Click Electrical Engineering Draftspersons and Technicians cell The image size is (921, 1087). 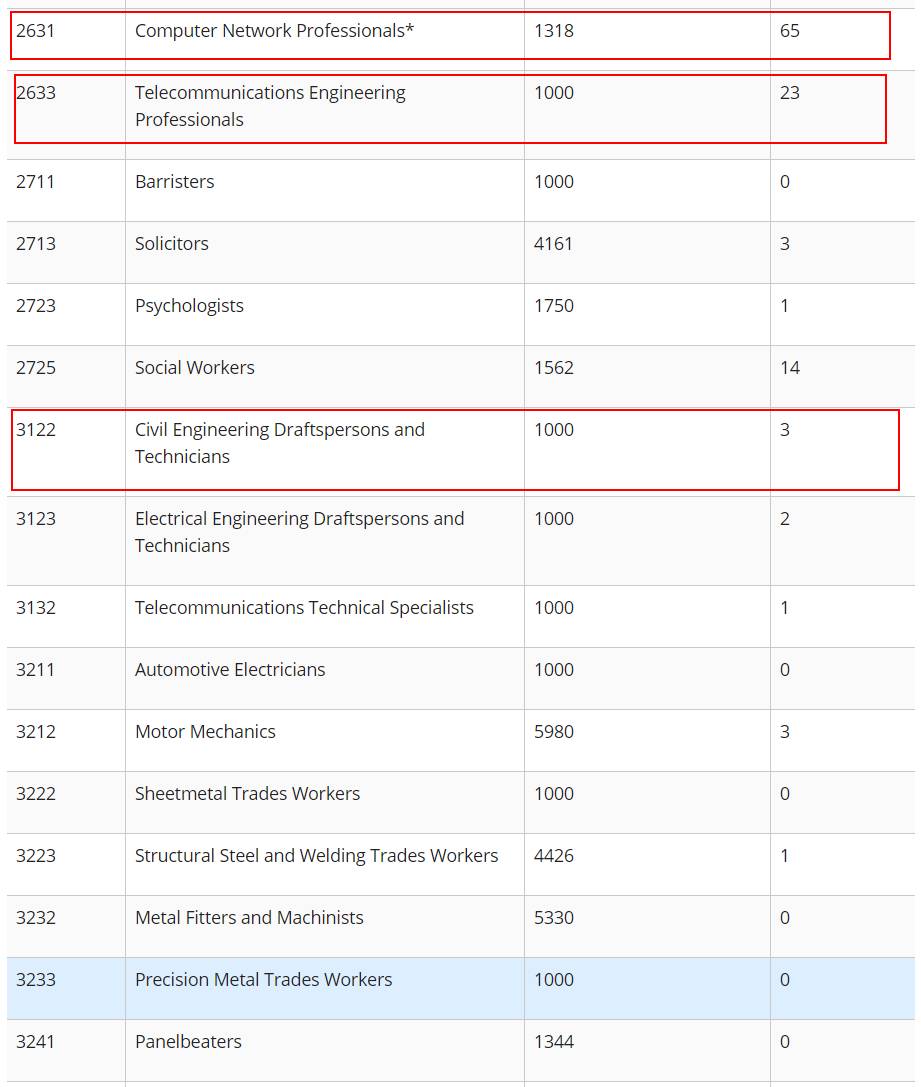(299, 532)
